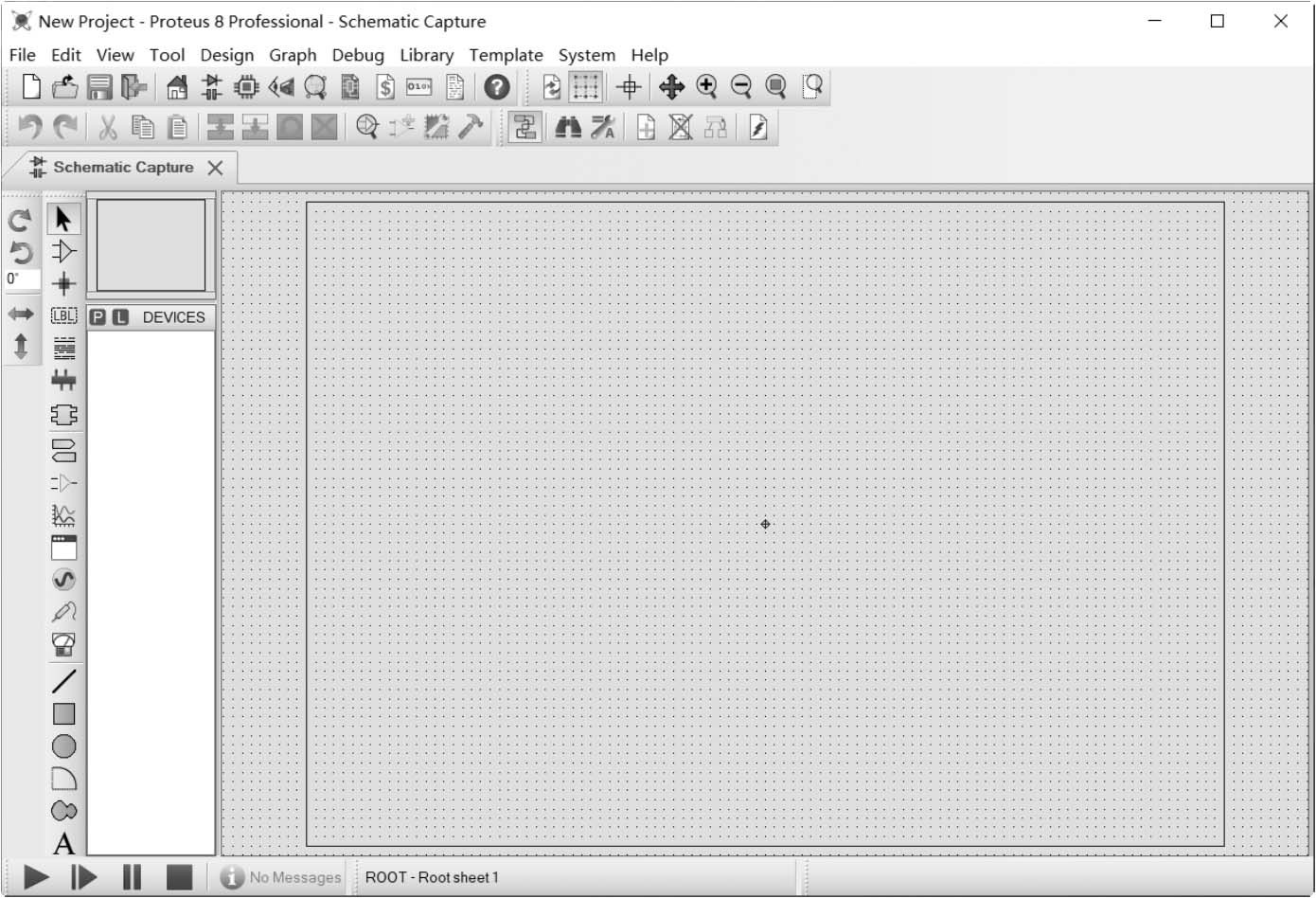The image size is (1316, 898).
Task: Remove the current sheet icon
Action: 681,126
